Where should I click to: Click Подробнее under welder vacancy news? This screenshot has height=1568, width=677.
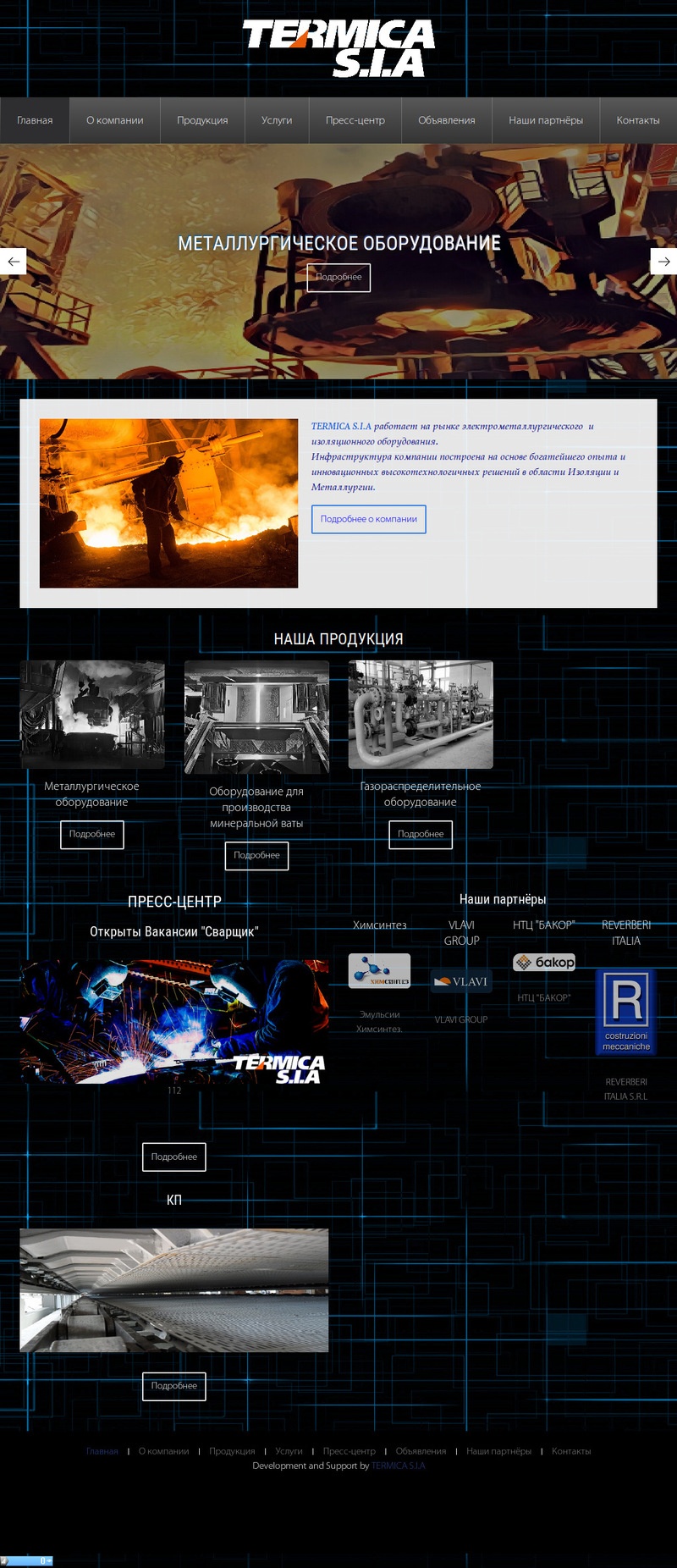[x=174, y=1157]
